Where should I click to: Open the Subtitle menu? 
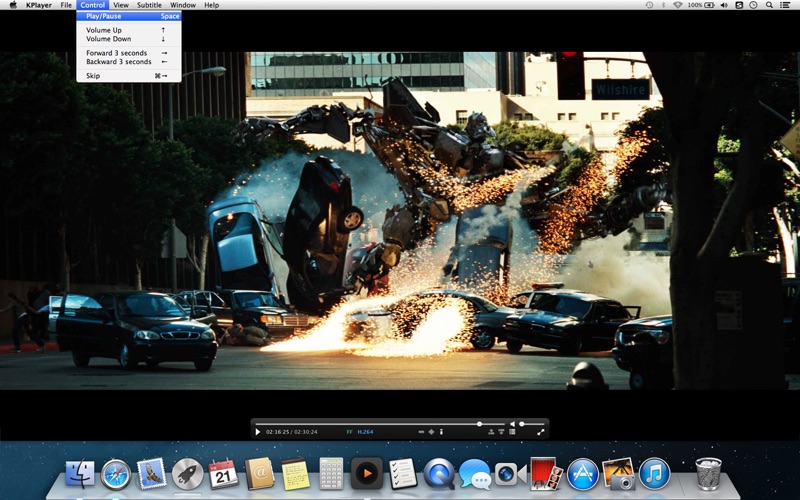[x=149, y=5]
